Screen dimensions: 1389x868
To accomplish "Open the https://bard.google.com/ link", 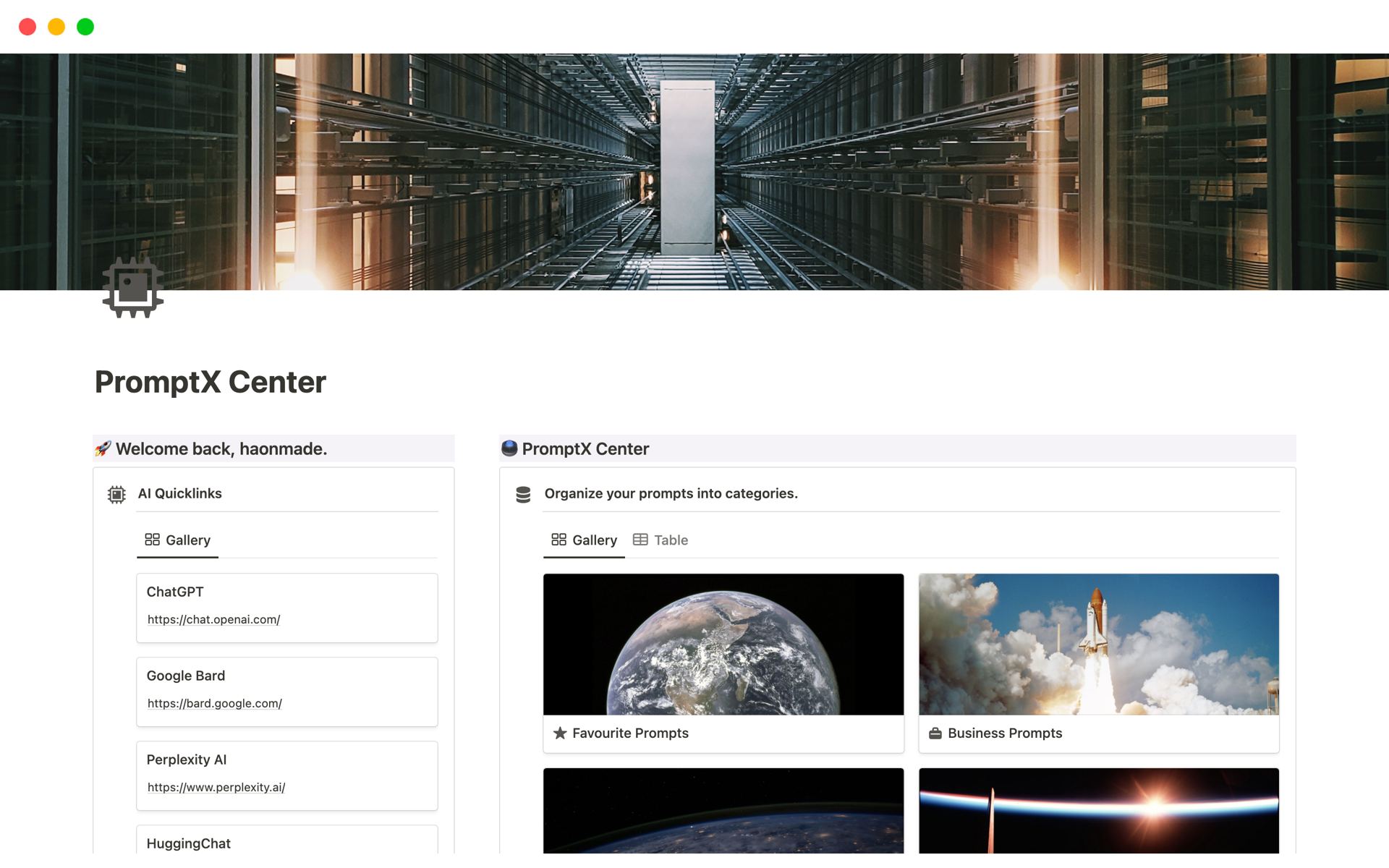I will click(215, 703).
